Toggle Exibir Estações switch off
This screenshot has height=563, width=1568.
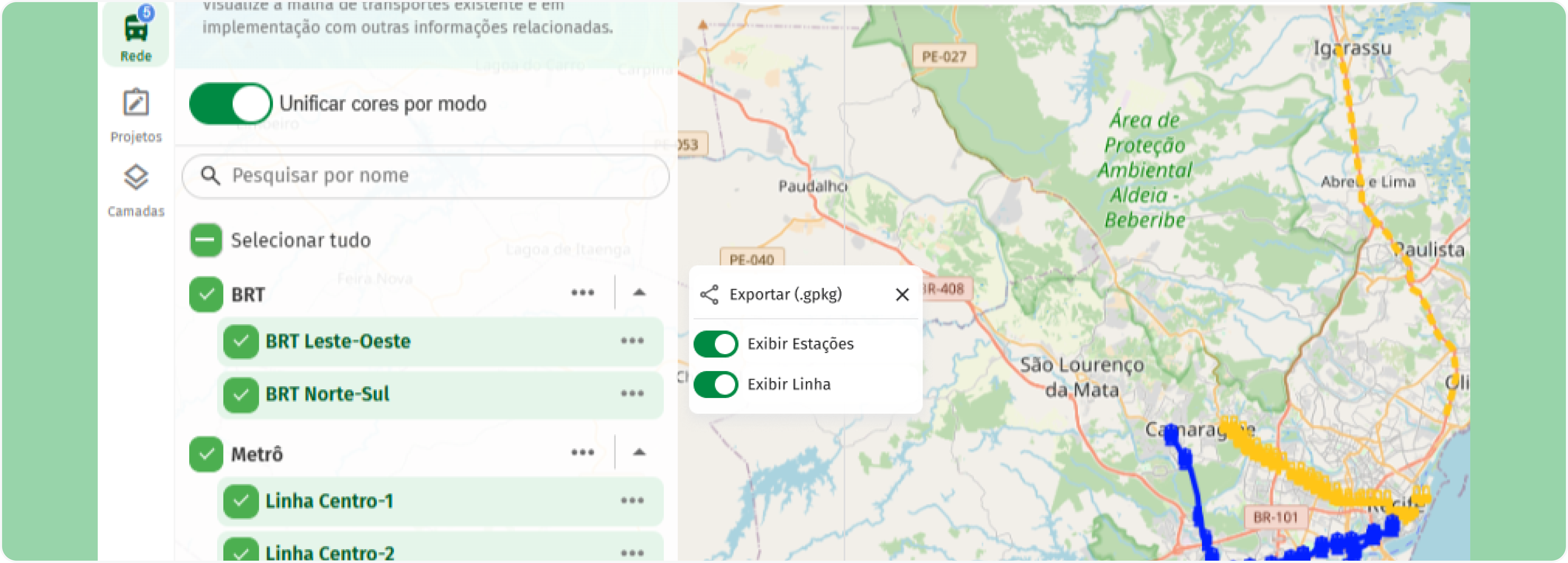click(x=716, y=344)
